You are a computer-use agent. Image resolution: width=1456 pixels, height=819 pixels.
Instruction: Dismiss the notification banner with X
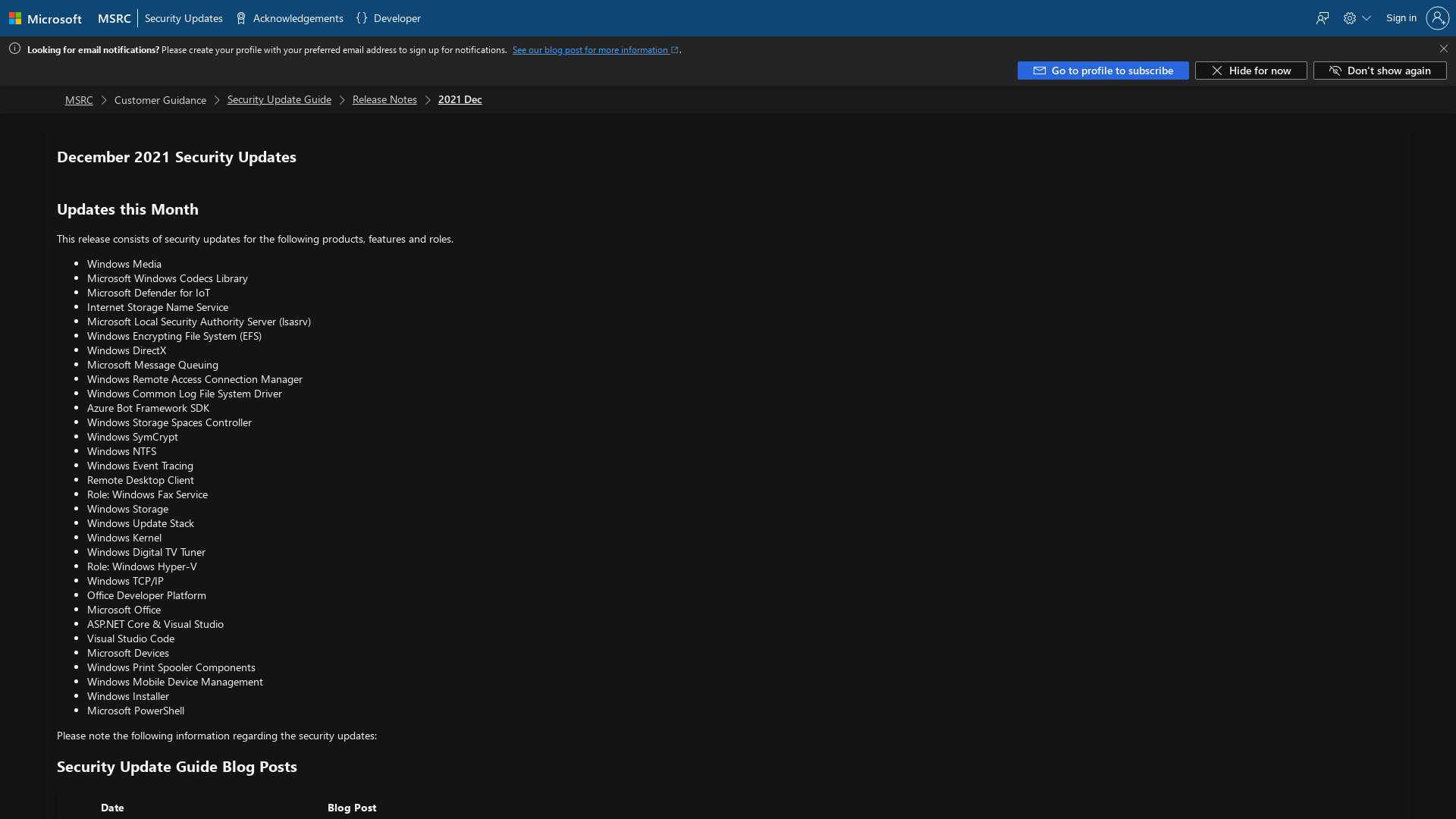(x=1443, y=49)
